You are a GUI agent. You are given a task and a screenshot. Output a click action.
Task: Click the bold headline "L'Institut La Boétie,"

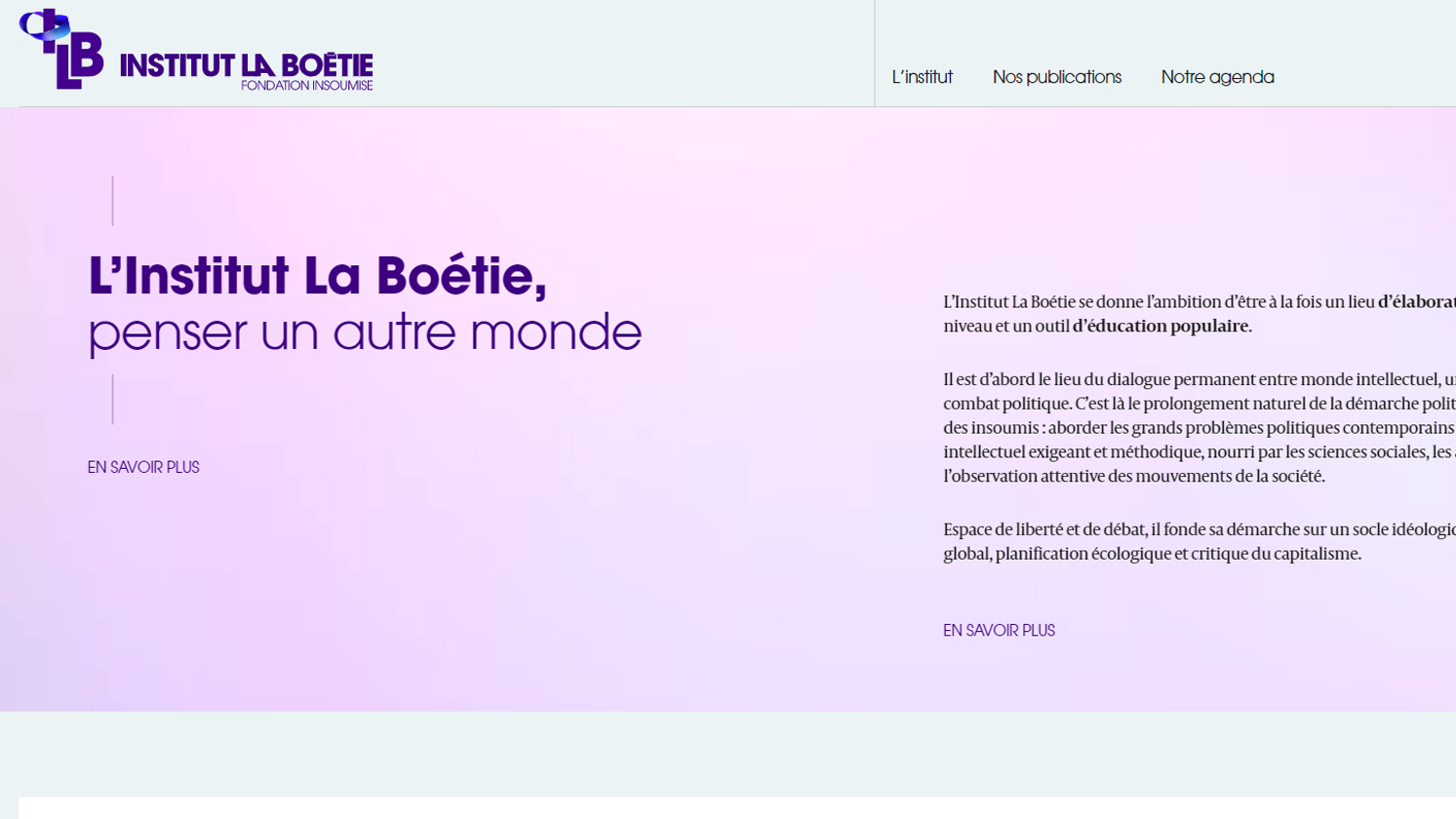(317, 275)
